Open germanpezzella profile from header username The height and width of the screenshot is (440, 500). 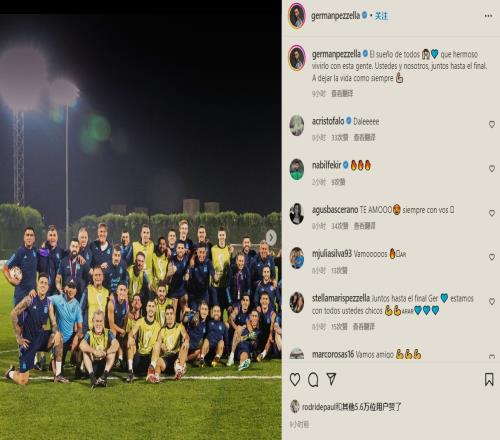tap(335, 16)
